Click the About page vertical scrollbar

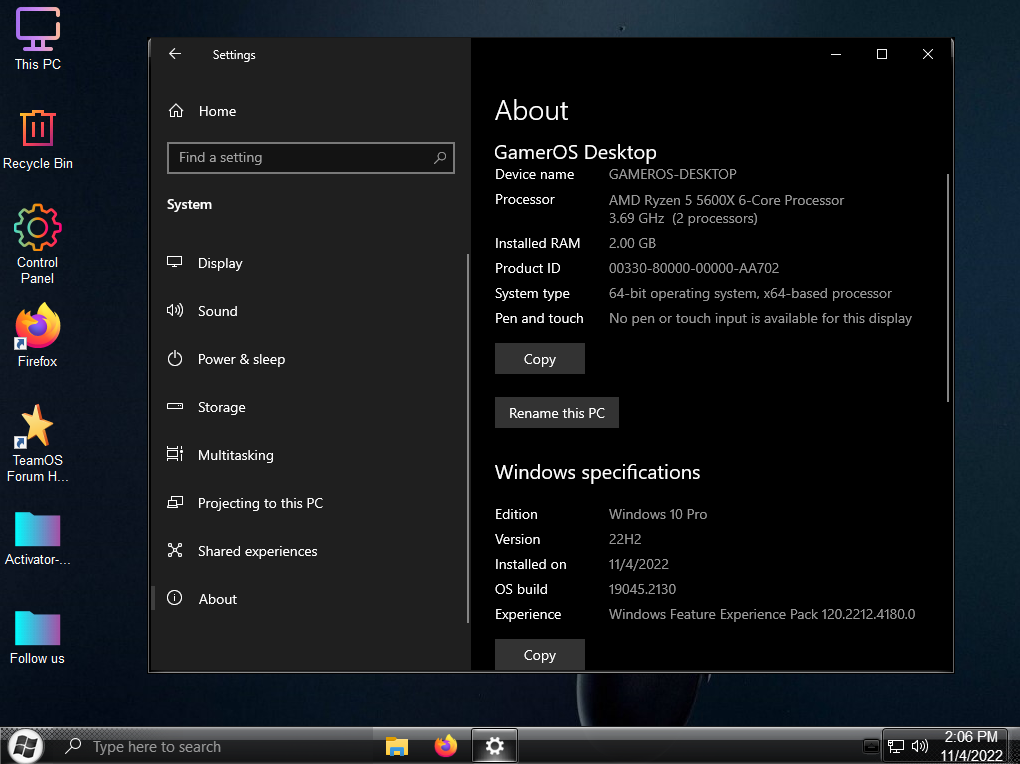pos(948,288)
